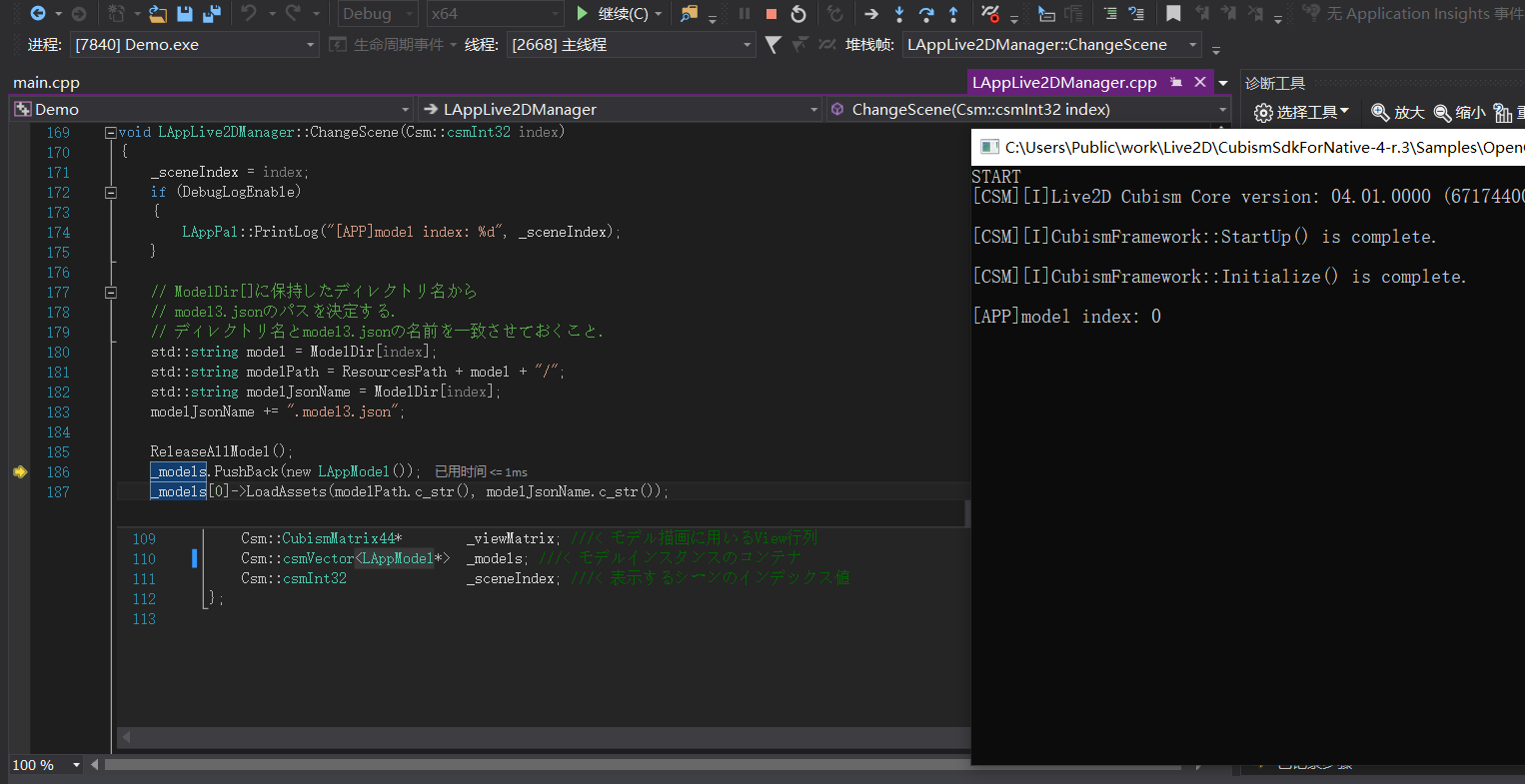Close the LAppLive2DManager.cpp tab

pos(1200,82)
